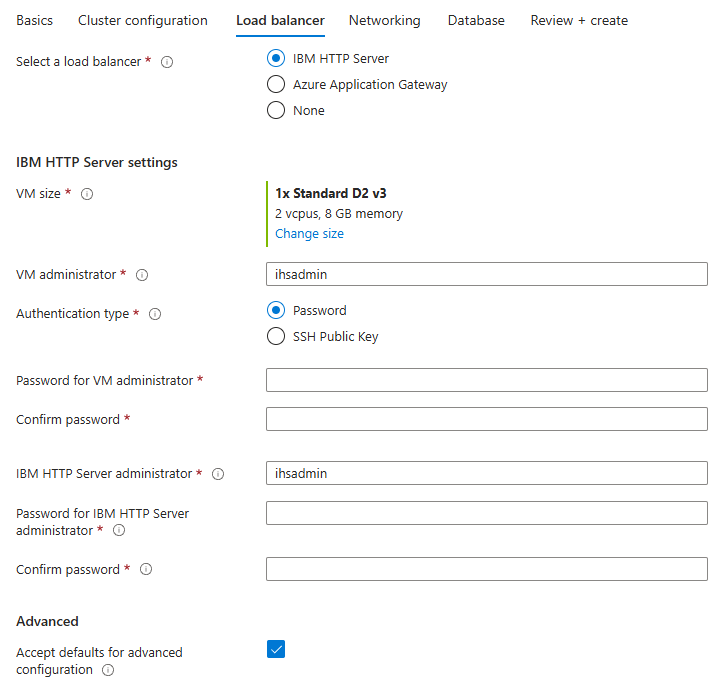Switch to Cluster configuration tab
Viewport: 725px width, 691px height.
[143, 20]
